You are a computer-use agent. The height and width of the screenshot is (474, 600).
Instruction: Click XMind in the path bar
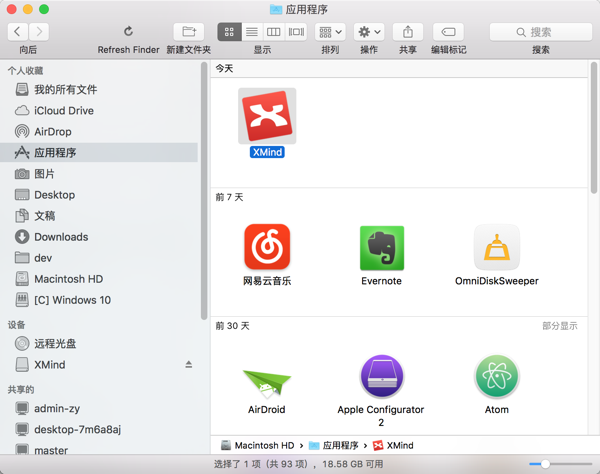click(x=393, y=445)
